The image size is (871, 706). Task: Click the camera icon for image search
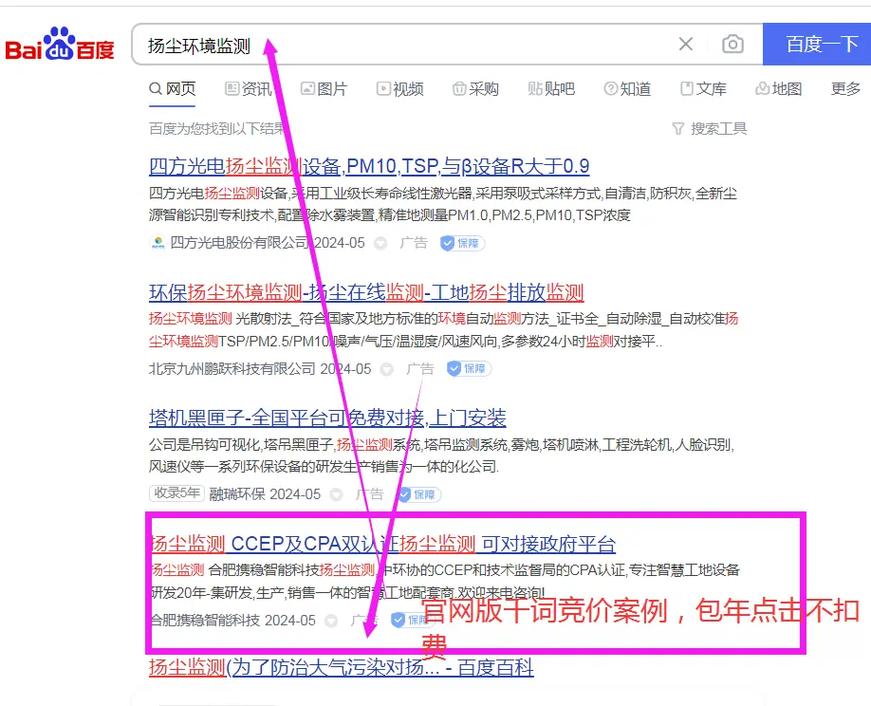click(733, 44)
